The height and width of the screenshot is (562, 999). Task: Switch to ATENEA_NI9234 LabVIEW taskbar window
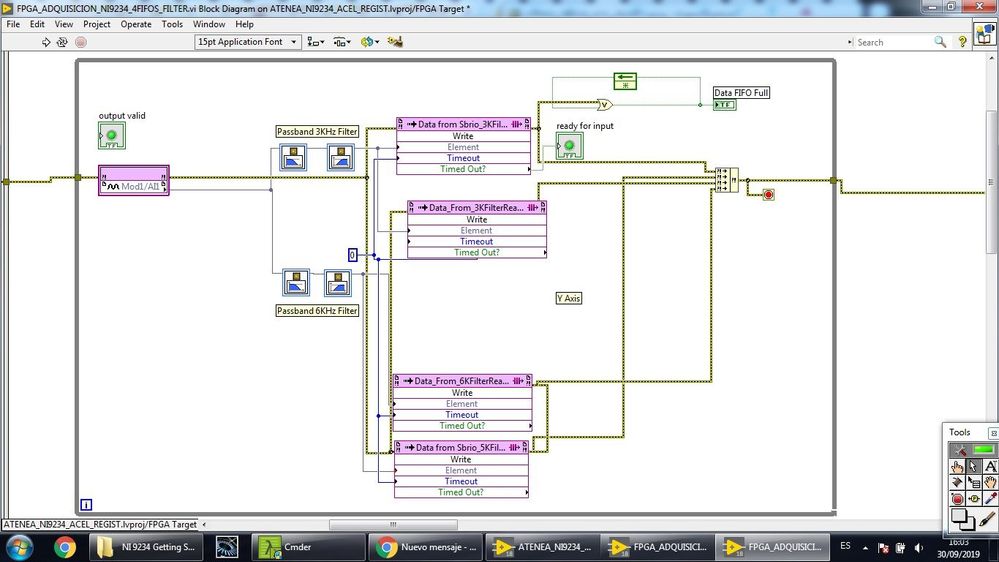543,547
